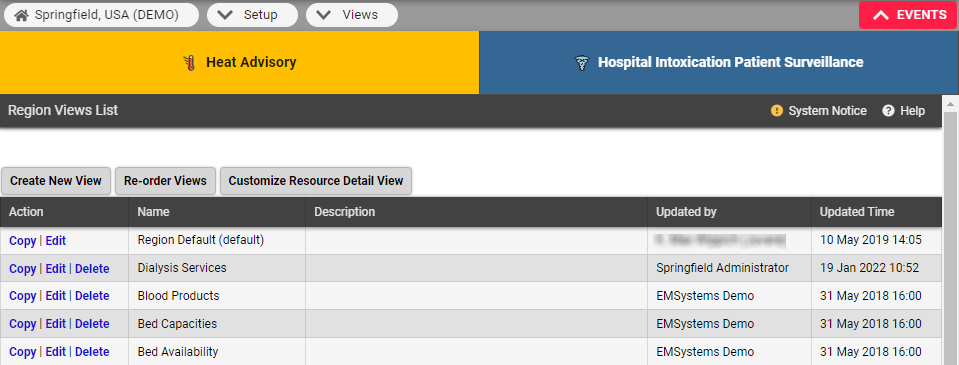Click the Action column header
The image size is (959, 365).
point(64,212)
